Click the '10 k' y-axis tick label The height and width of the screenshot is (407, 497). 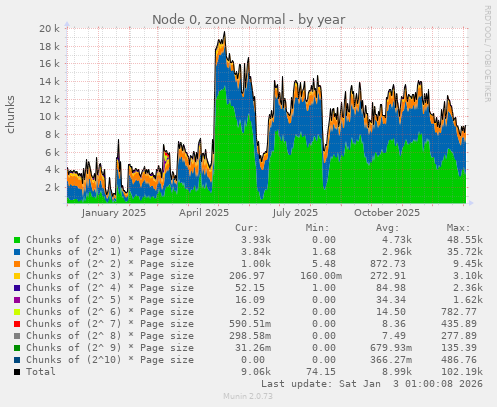tap(49, 117)
